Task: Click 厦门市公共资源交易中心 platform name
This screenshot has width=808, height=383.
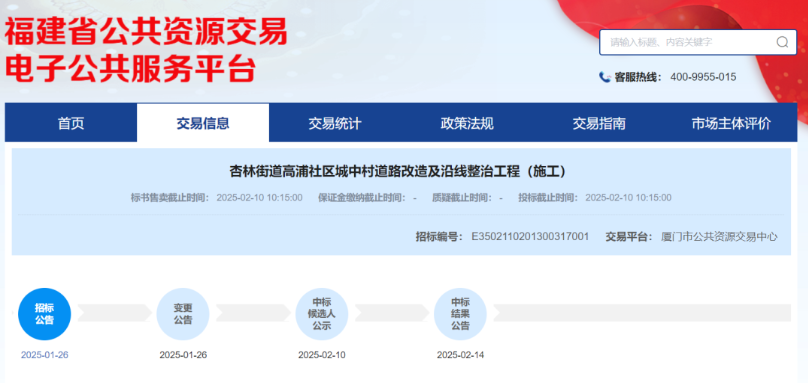Action: click(719, 237)
